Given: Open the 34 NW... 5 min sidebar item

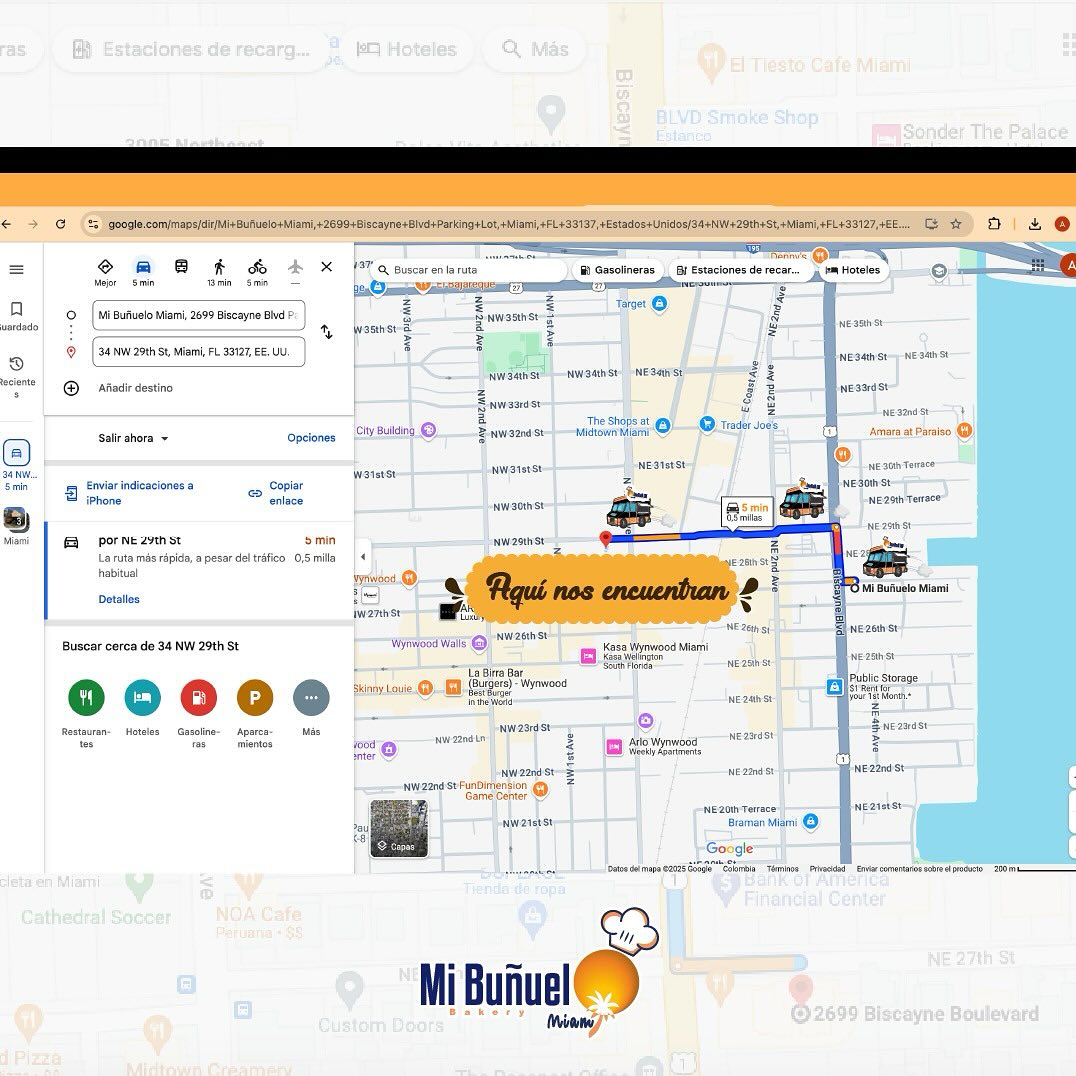Looking at the screenshot, I should pyautogui.click(x=16, y=465).
